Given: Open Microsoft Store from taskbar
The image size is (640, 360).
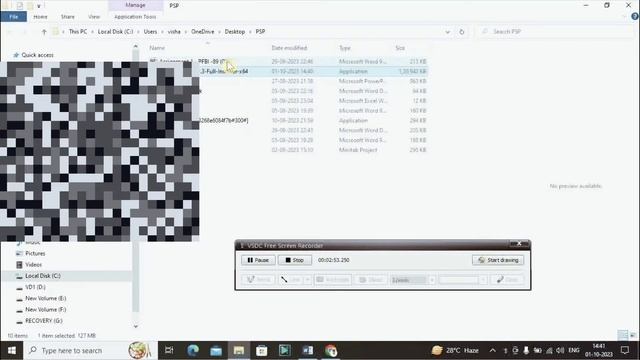Looking at the screenshot, I should click(262, 350).
